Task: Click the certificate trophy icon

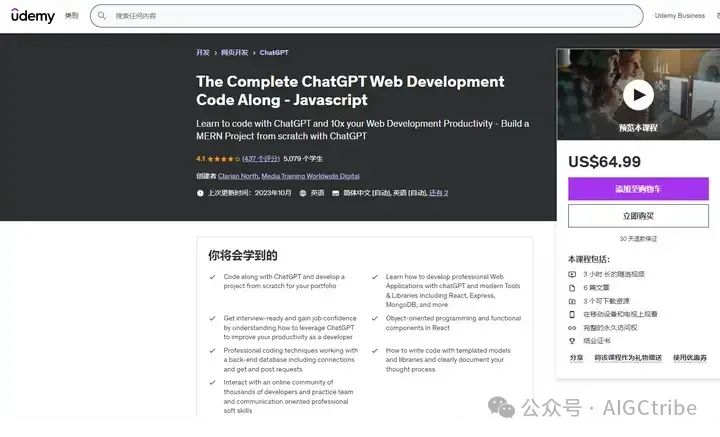Action: [572, 341]
